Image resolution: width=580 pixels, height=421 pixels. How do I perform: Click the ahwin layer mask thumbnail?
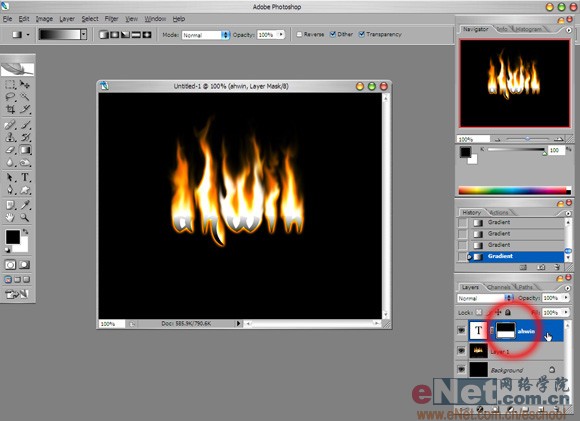tap(505, 331)
